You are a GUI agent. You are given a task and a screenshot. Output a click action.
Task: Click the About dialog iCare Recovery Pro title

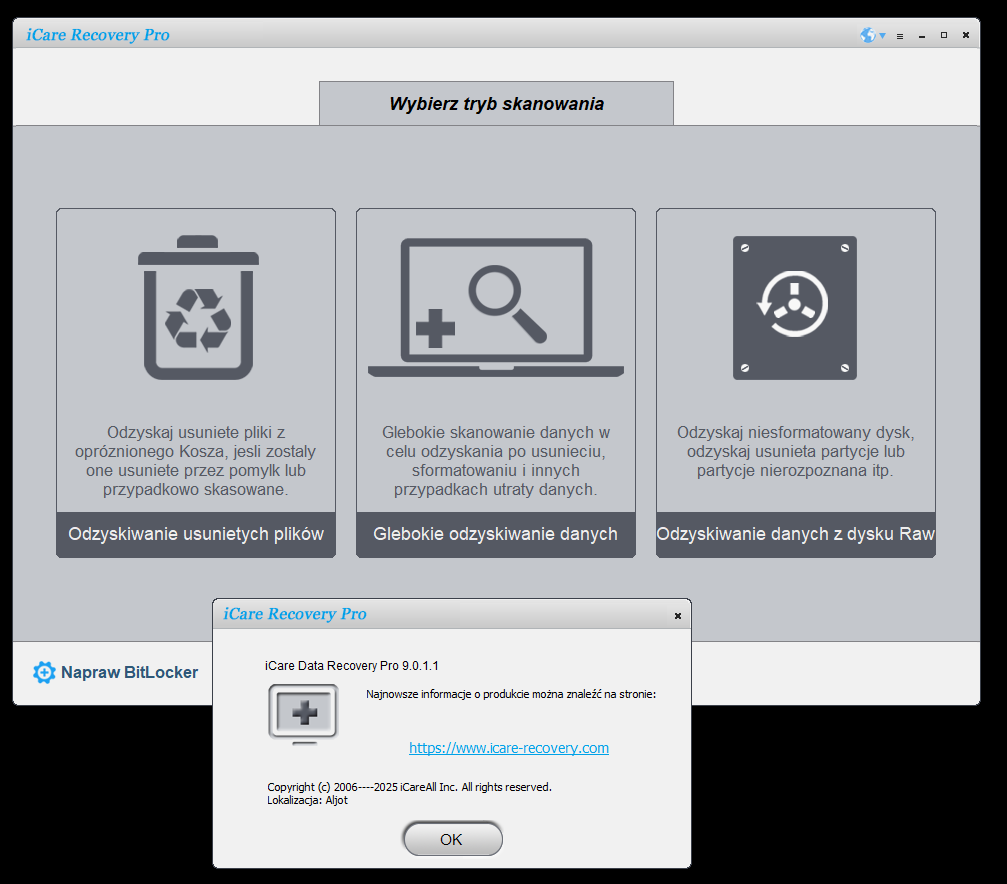pyautogui.click(x=295, y=614)
